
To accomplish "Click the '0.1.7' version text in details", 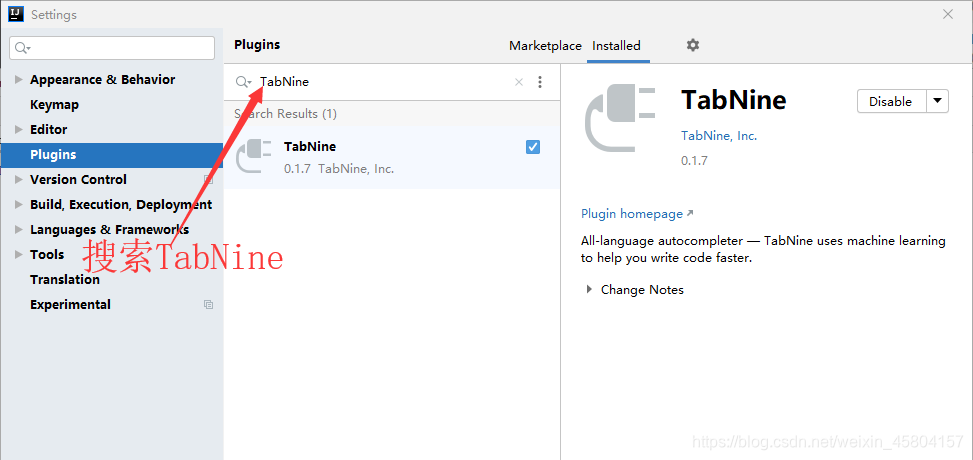I will pos(694,161).
